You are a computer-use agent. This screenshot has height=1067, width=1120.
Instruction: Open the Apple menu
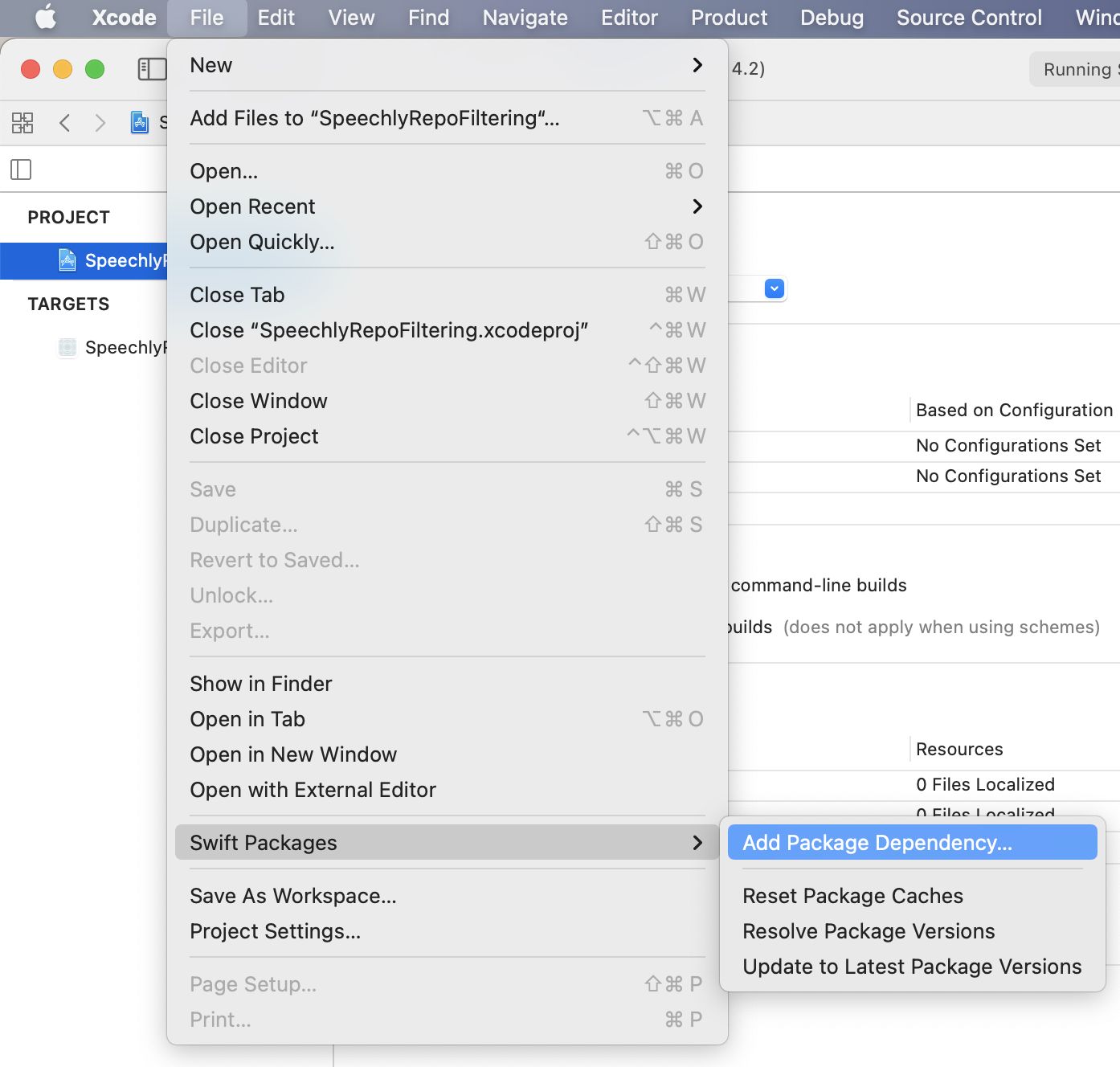coord(46,17)
